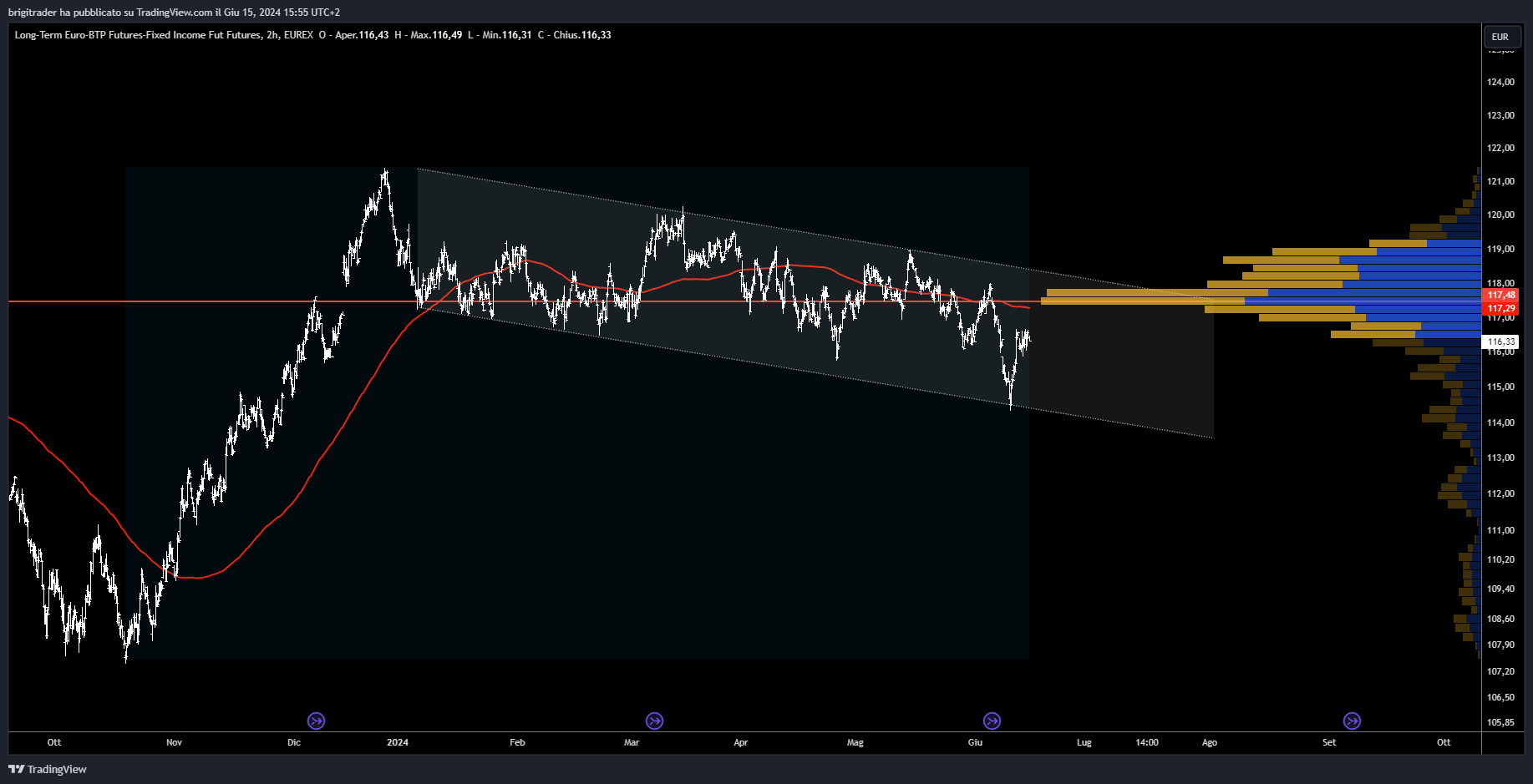Click the Giu label on the time axis
Viewport: 1533px width, 784px height.
tap(975, 742)
